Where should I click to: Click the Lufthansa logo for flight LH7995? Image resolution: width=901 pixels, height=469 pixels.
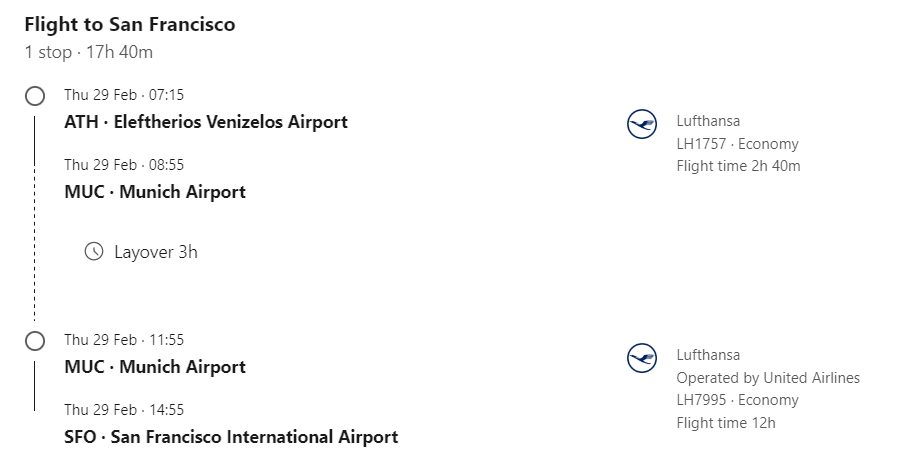click(642, 358)
